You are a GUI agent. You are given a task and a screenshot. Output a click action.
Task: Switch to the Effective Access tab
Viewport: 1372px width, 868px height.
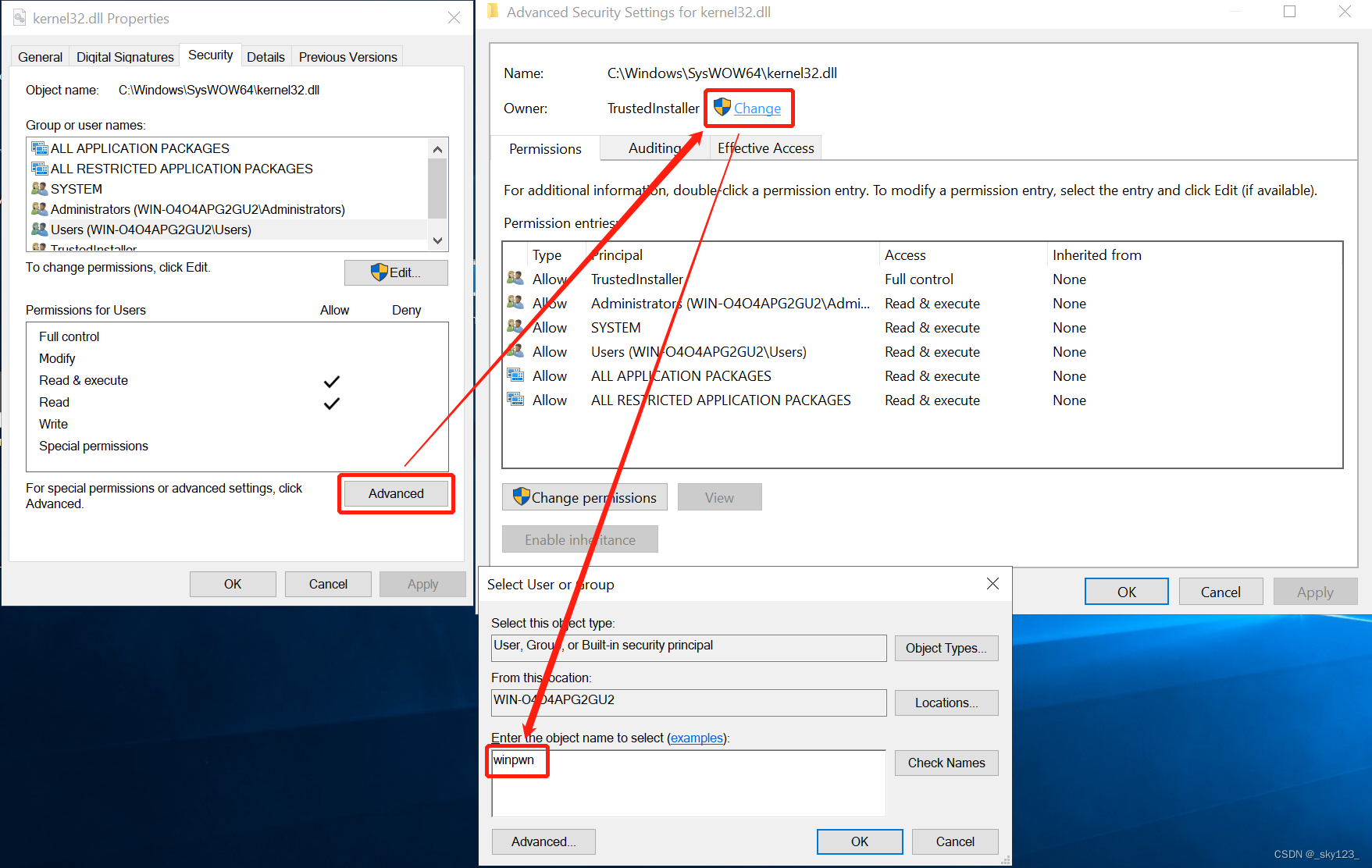tap(764, 148)
